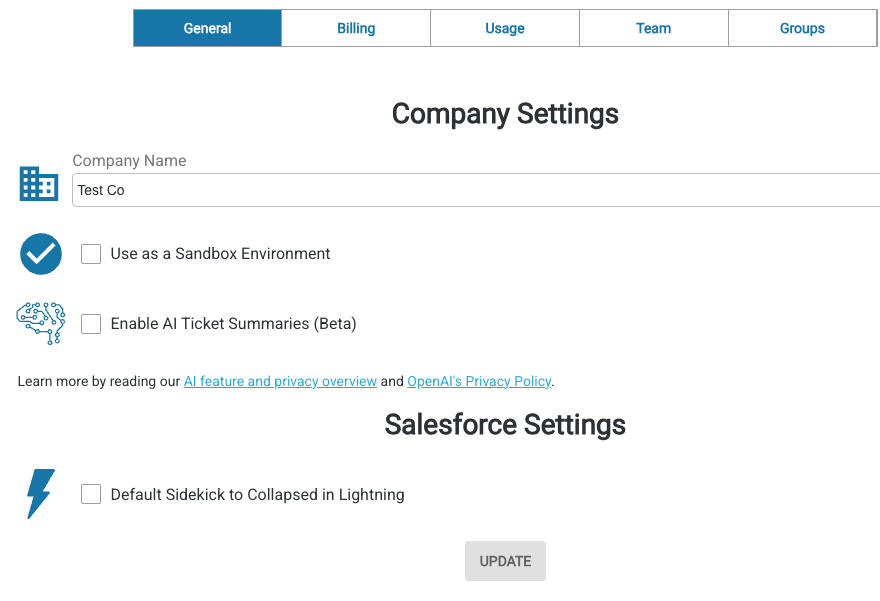Toggle Enable AI Ticket Summaries (Beta) checkbox
Image resolution: width=880 pixels, height=601 pixels.
[x=91, y=324]
